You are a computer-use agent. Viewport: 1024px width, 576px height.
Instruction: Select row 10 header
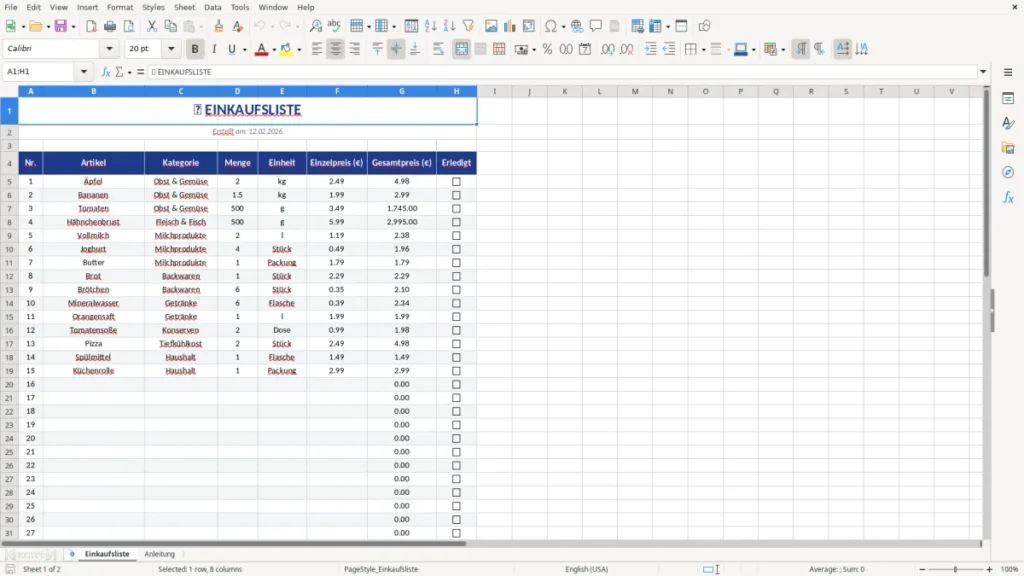tap(9, 249)
